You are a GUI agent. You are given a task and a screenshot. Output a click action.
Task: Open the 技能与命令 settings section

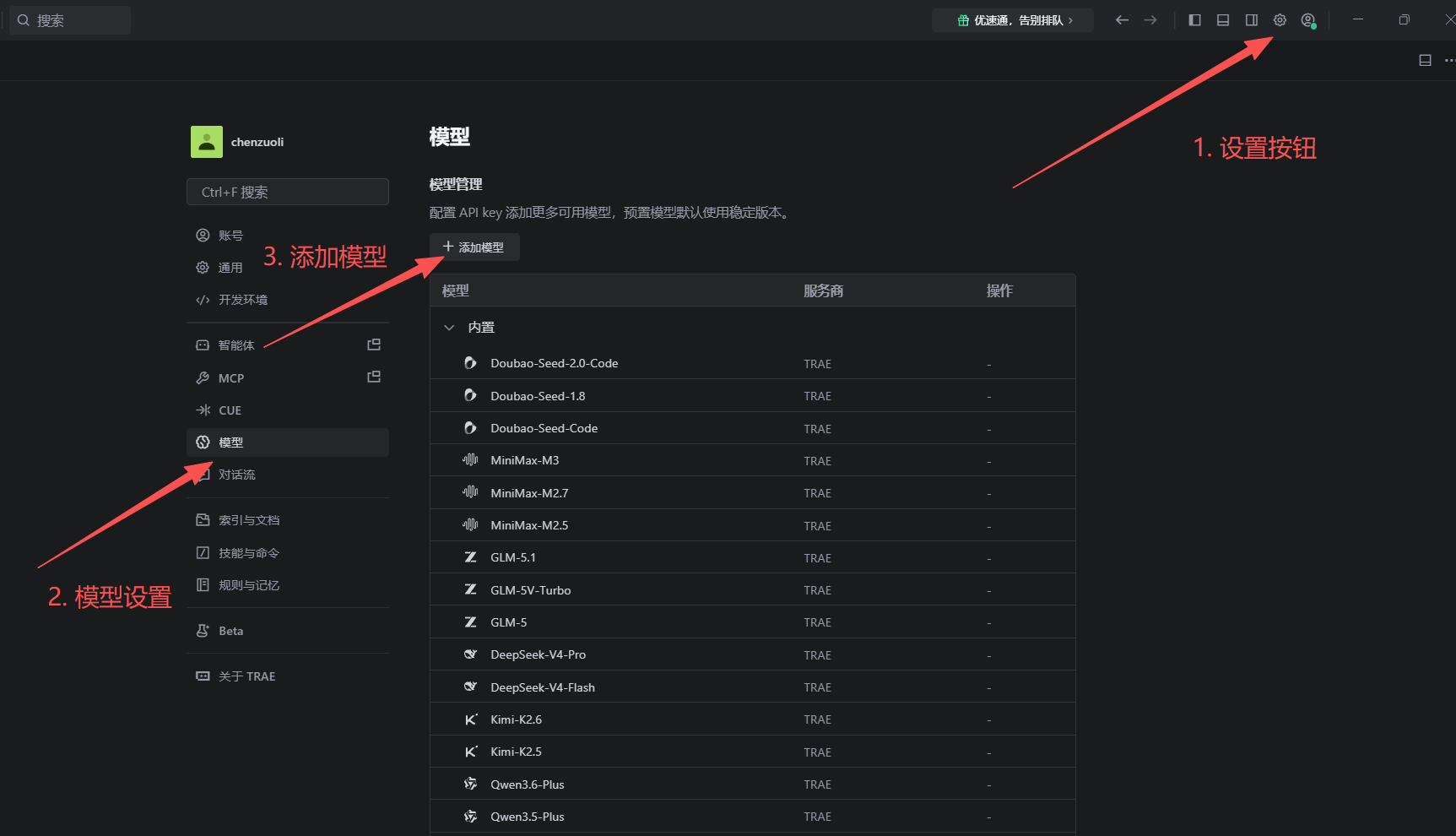tap(288, 553)
